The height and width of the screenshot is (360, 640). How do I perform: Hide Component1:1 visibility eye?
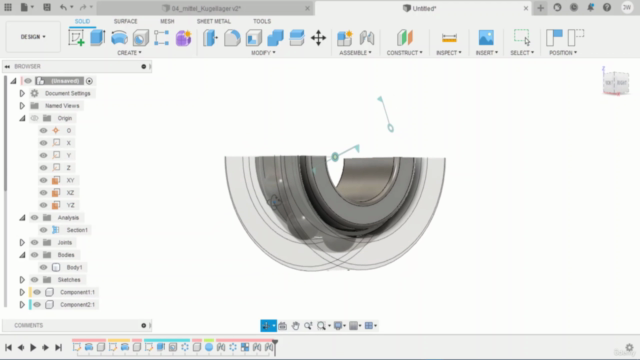(37, 292)
